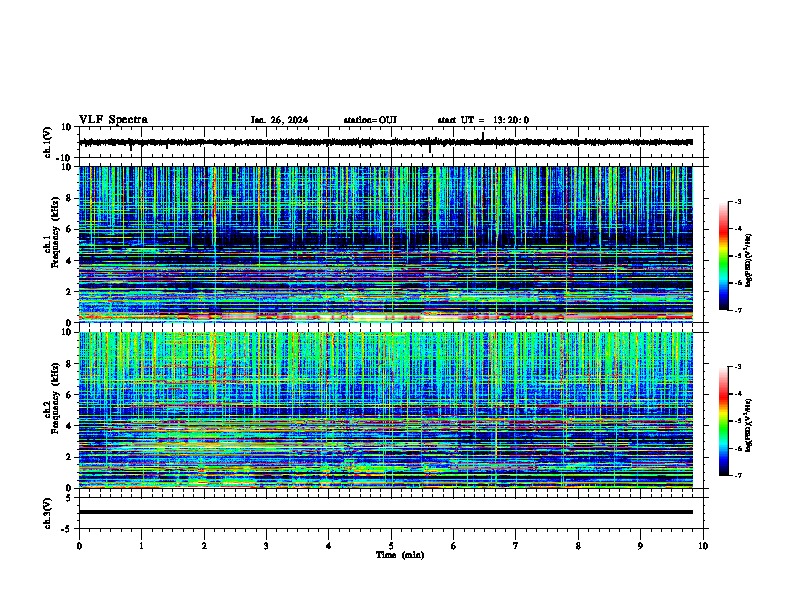Click time axis tick label "2"
792x612 pixels.
click(x=204, y=546)
